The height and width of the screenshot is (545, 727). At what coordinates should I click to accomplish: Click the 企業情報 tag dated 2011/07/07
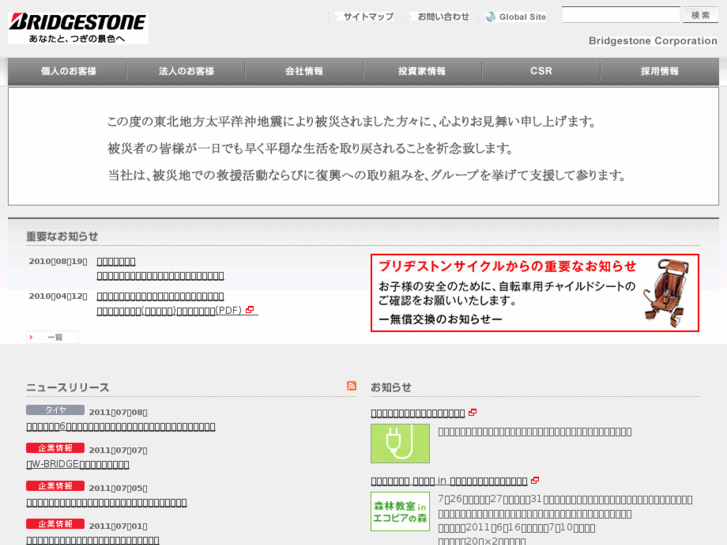55,448
